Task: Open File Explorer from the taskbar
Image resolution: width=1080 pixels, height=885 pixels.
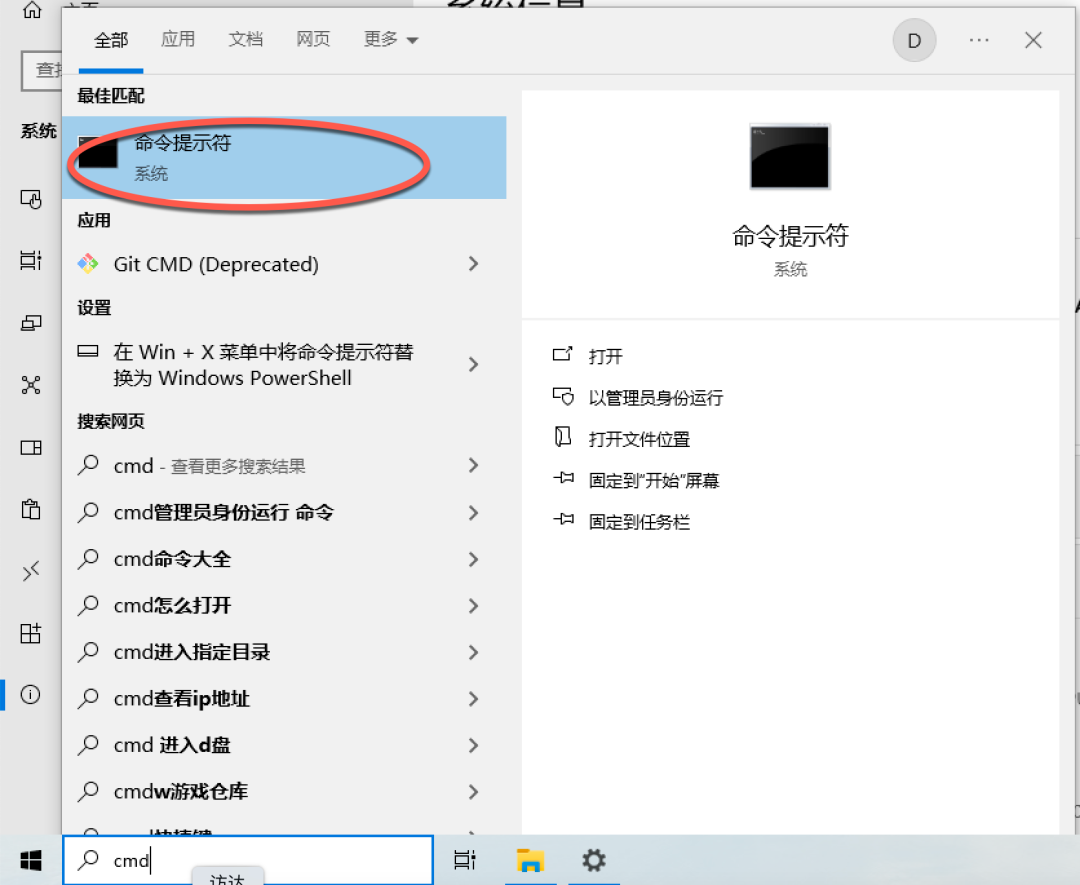Action: (531, 860)
